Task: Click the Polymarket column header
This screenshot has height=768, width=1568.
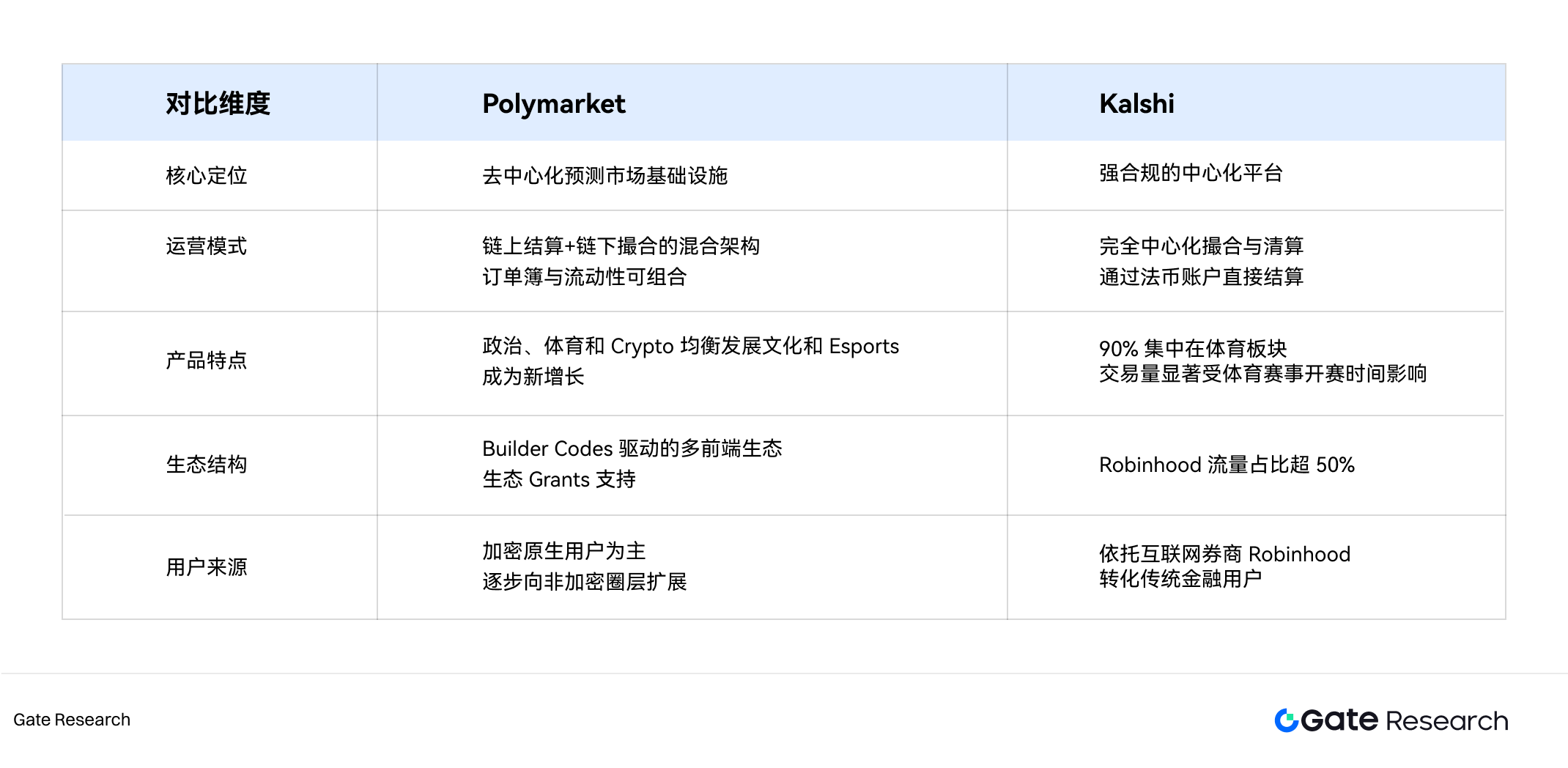Action: (554, 103)
